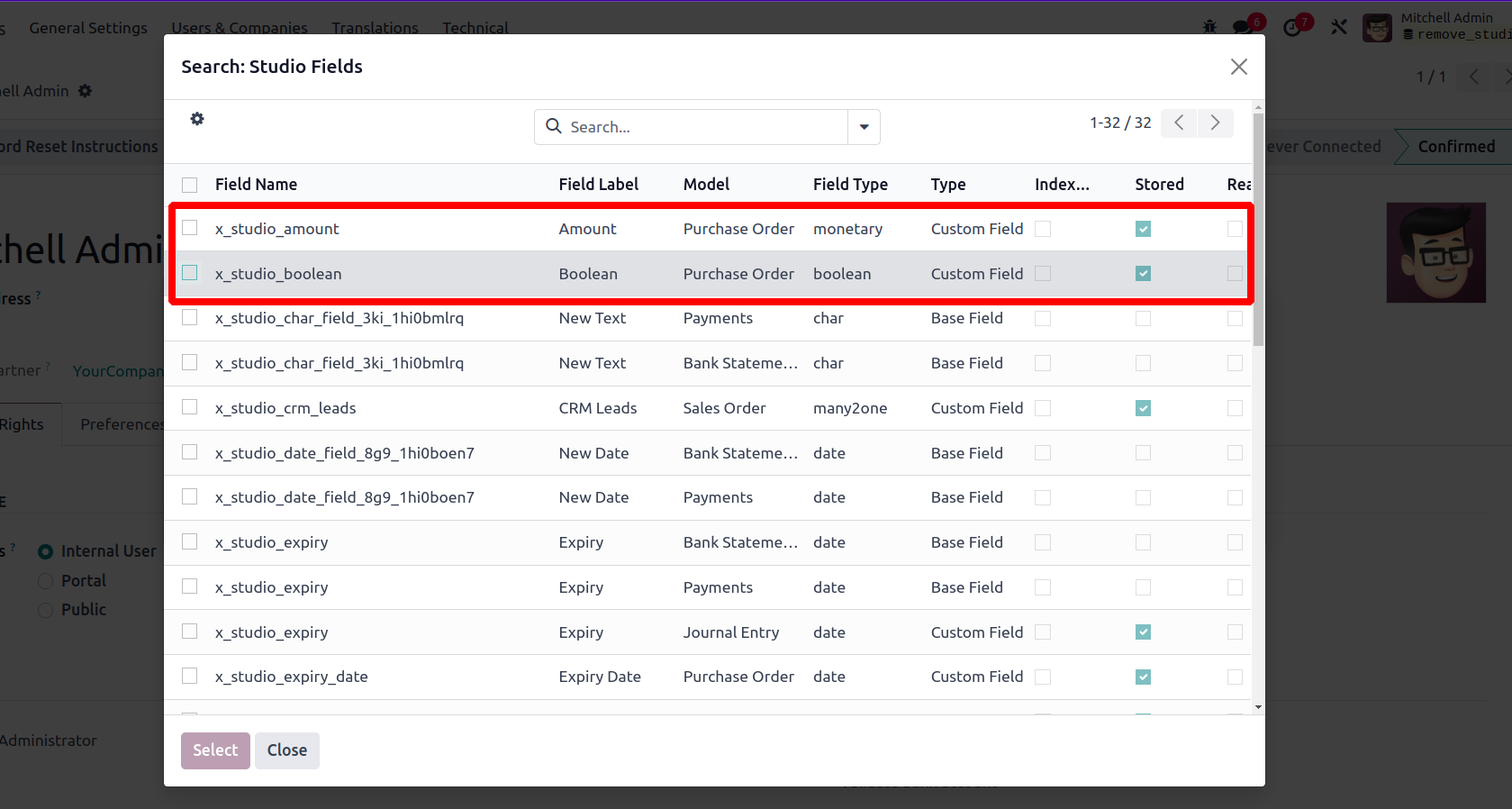
Task: Click the settings gear icon in dialog
Action: click(x=197, y=119)
